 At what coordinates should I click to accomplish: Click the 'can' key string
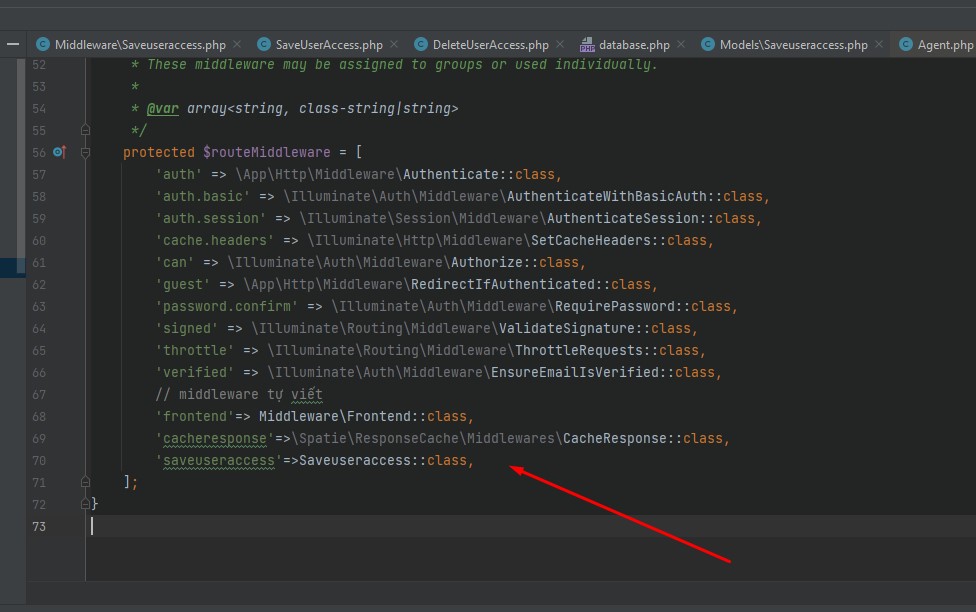(175, 263)
